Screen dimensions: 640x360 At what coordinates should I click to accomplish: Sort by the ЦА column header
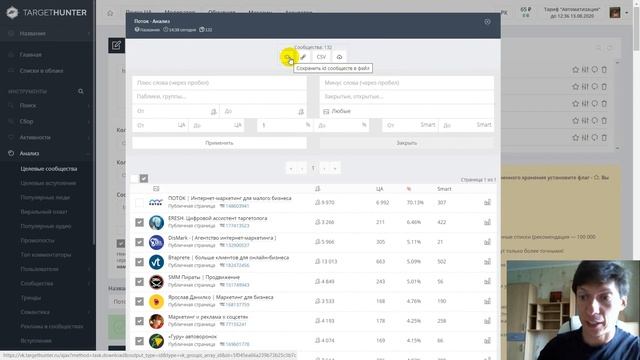tap(379, 189)
